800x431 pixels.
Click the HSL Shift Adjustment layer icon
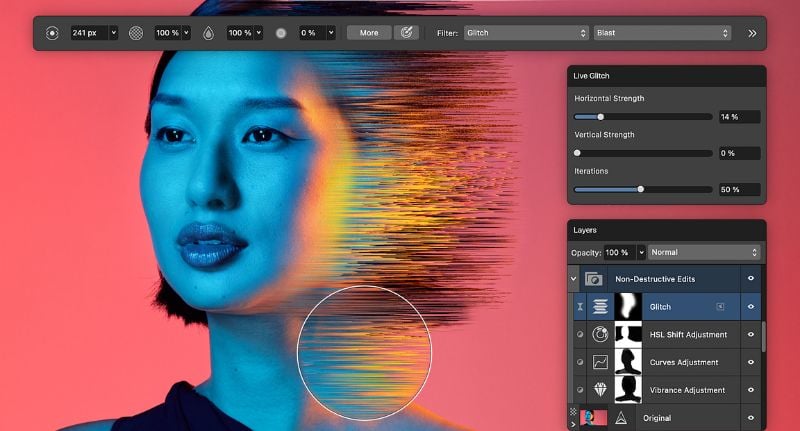[601, 334]
